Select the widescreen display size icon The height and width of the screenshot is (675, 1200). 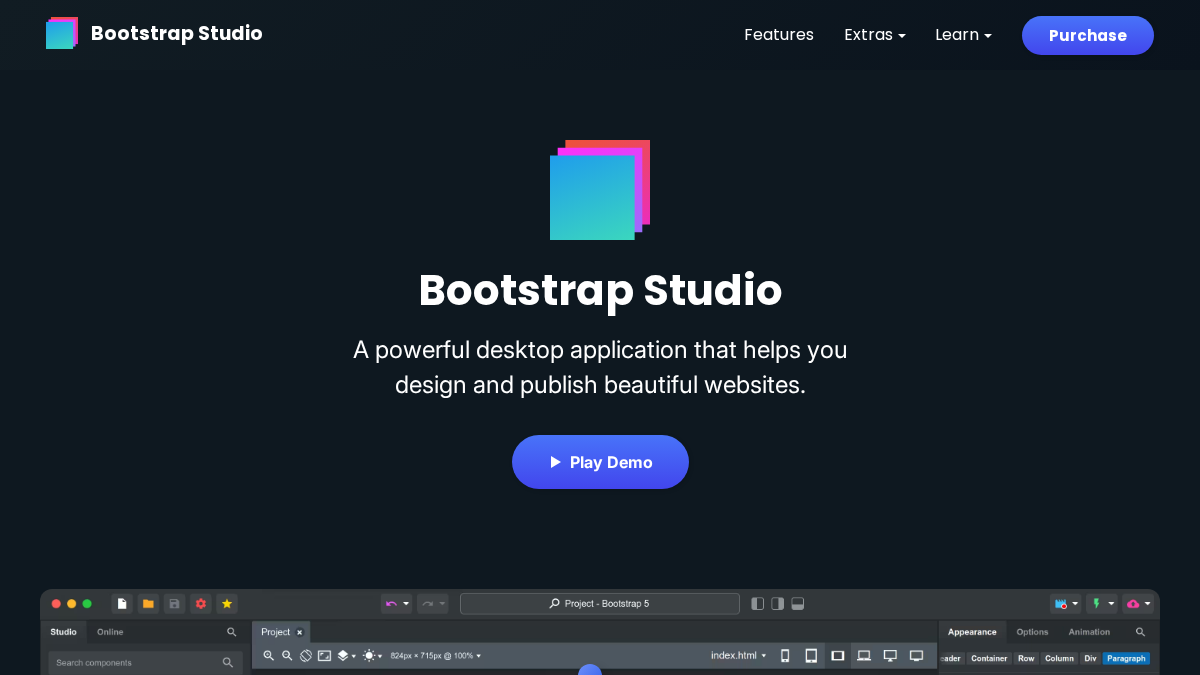(x=916, y=656)
